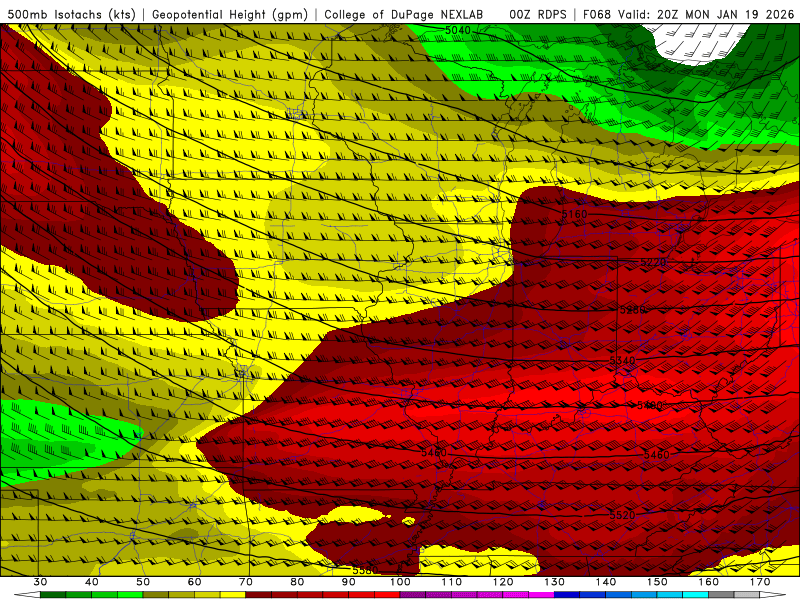Click the 70 kt color bar label

[x=246, y=582]
